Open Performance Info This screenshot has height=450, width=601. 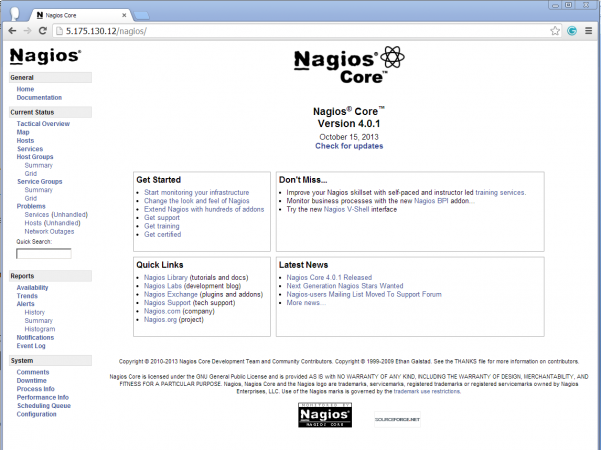coord(43,397)
